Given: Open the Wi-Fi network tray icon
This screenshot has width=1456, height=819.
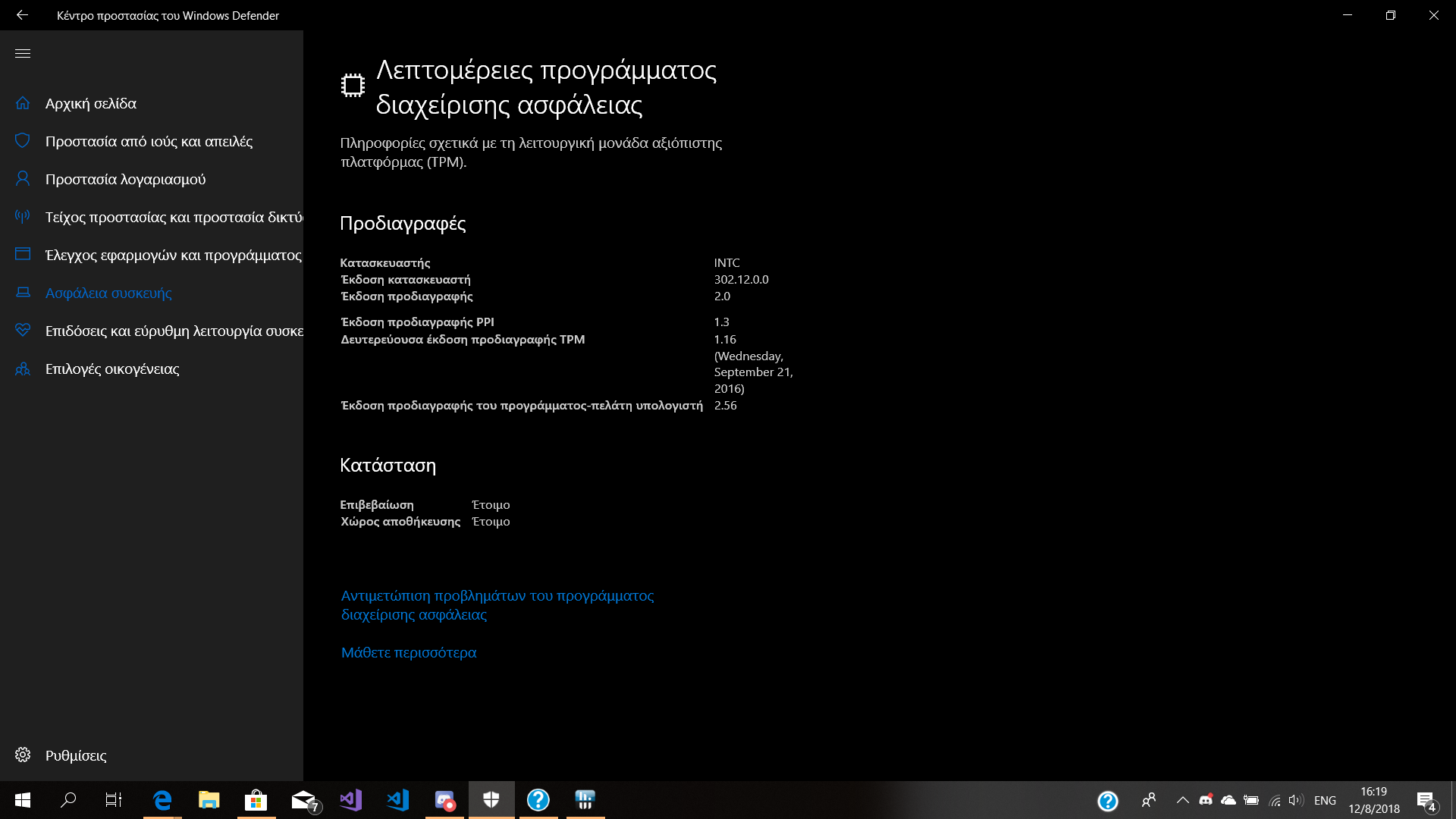Looking at the screenshot, I should click(1275, 800).
